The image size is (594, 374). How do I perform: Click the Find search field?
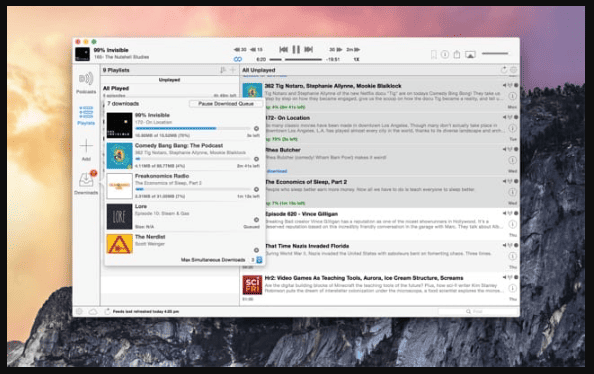(x=477, y=311)
